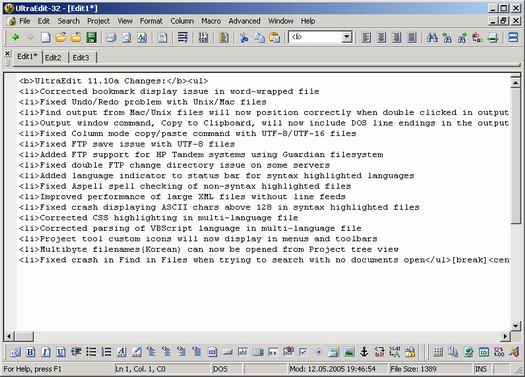Open the Format menu

coord(151,21)
